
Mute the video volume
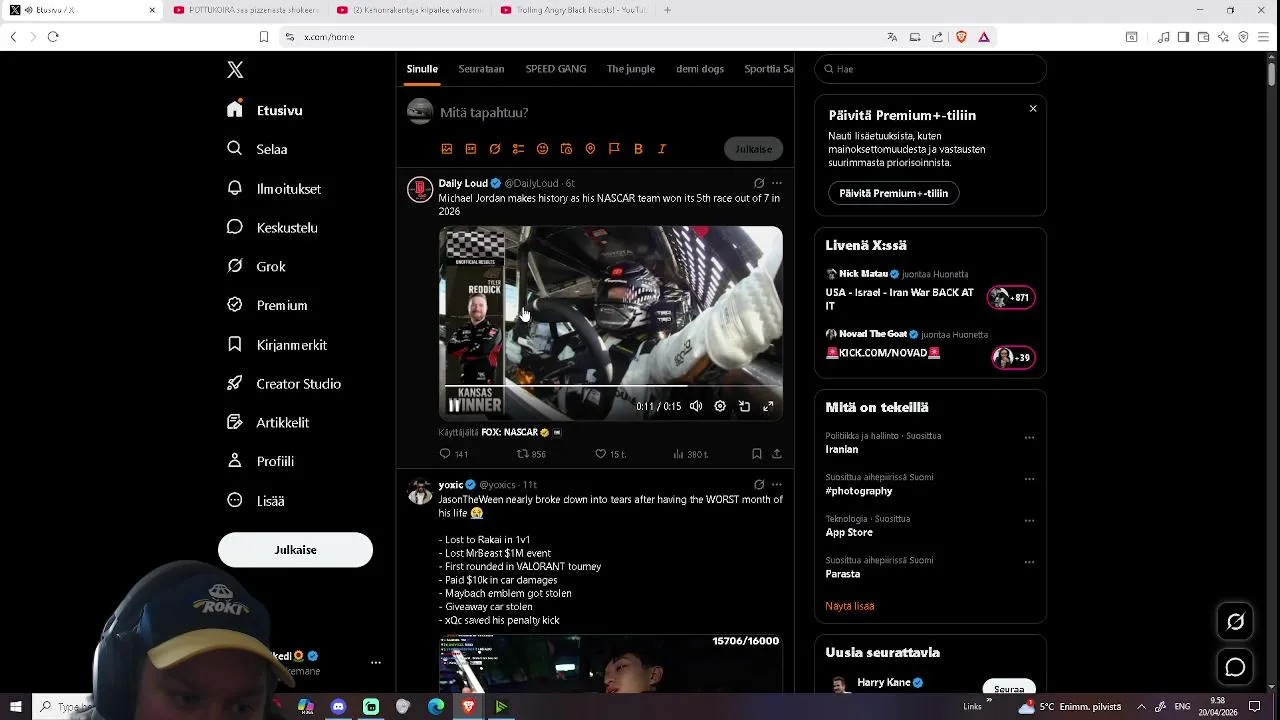tap(696, 406)
